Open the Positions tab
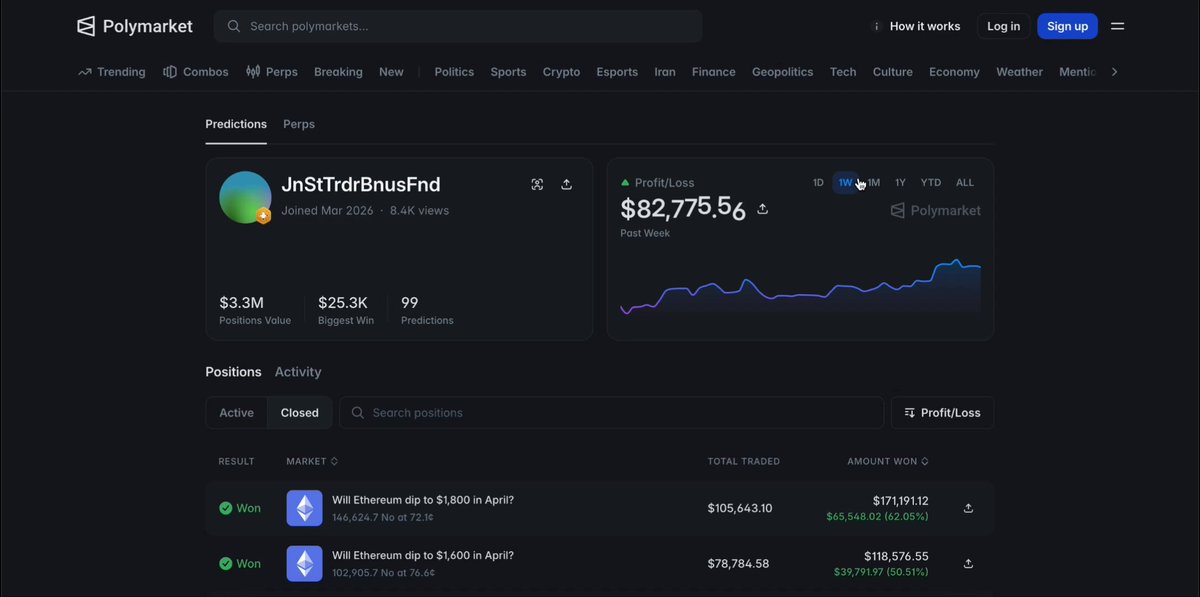 click(x=233, y=372)
